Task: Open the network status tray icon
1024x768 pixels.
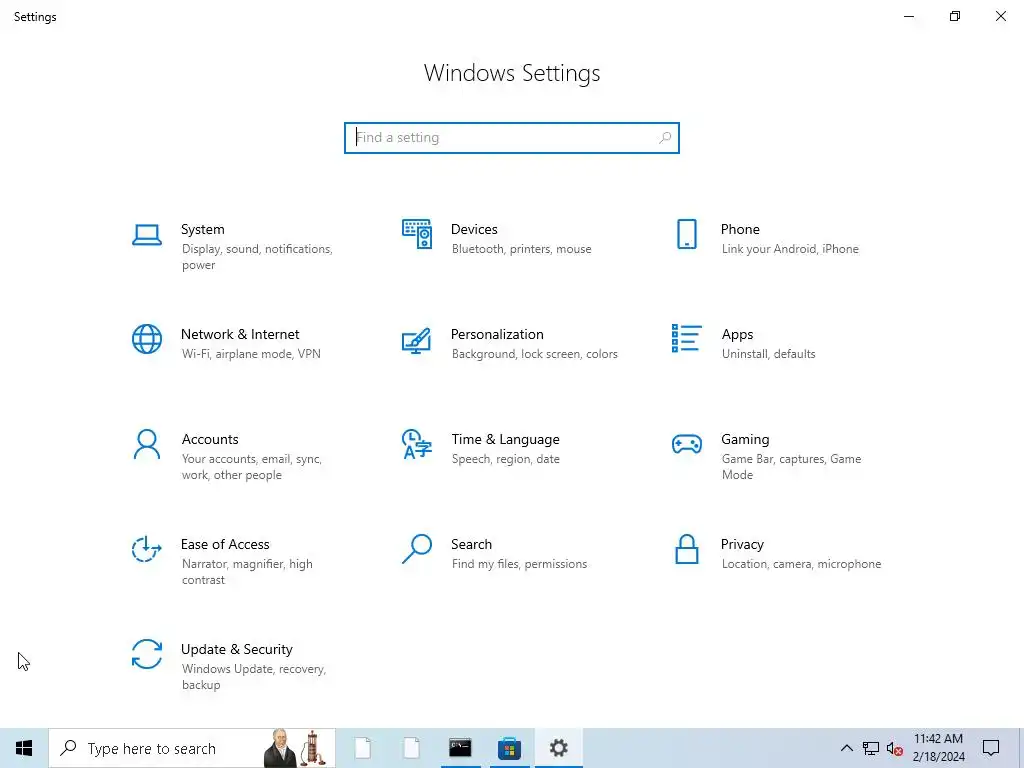Action: (x=871, y=748)
